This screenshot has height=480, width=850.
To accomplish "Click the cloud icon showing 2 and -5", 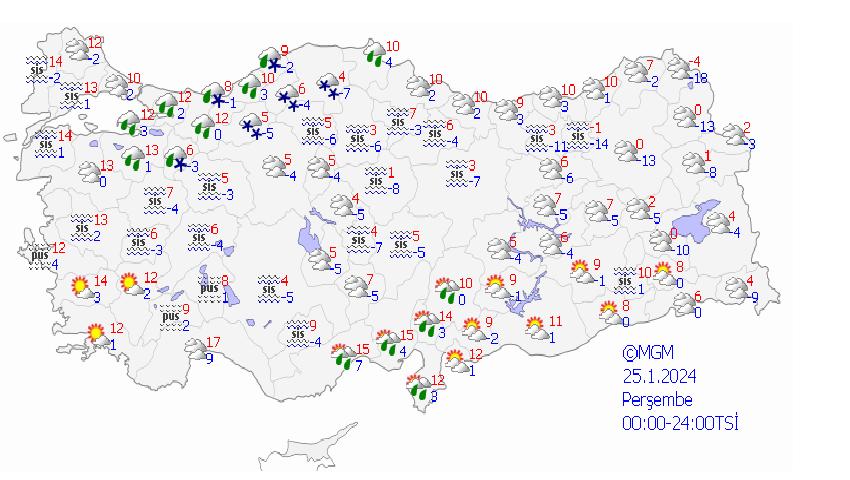I will pyautogui.click(x=638, y=209).
